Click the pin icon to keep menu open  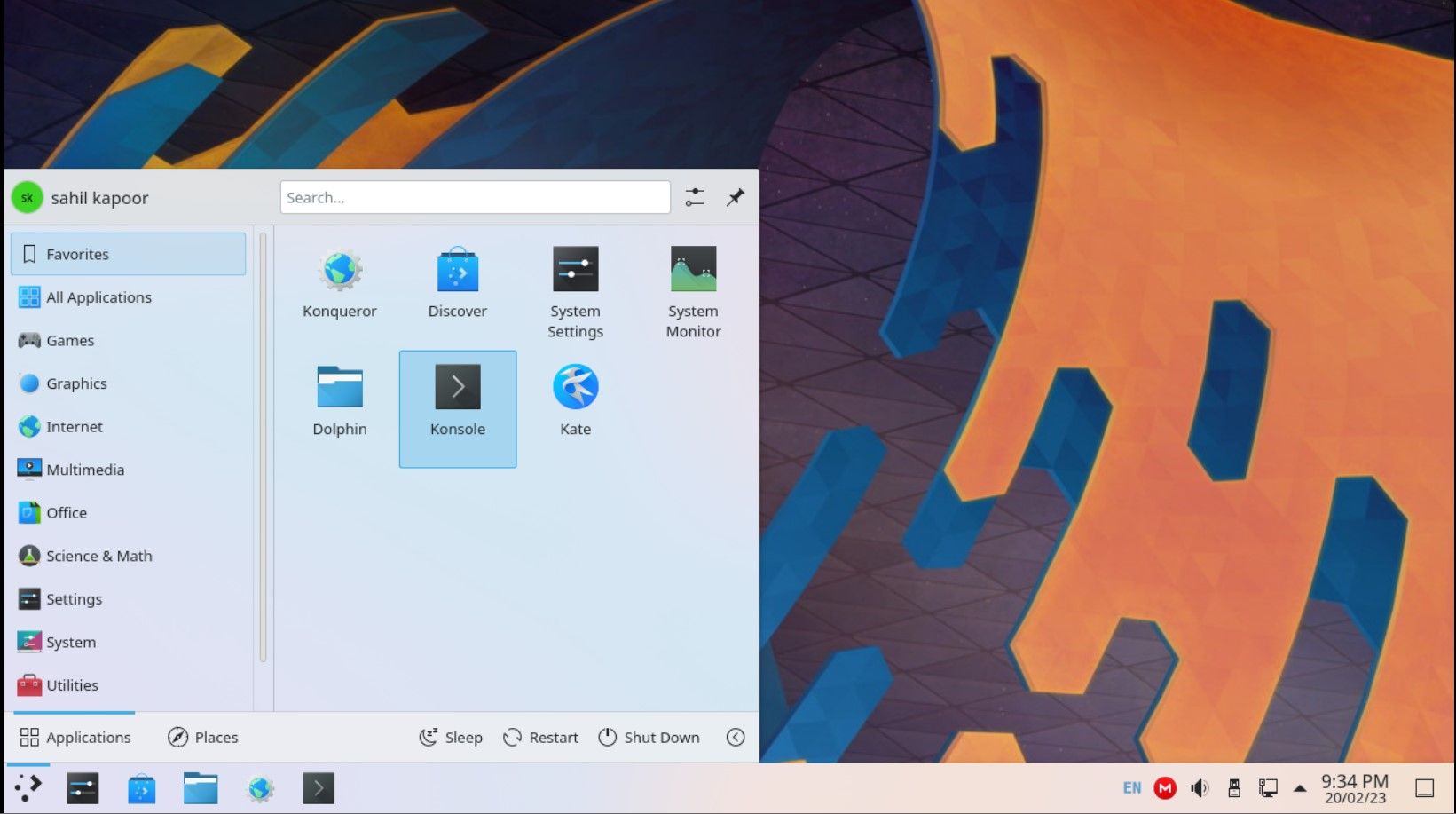click(x=735, y=197)
